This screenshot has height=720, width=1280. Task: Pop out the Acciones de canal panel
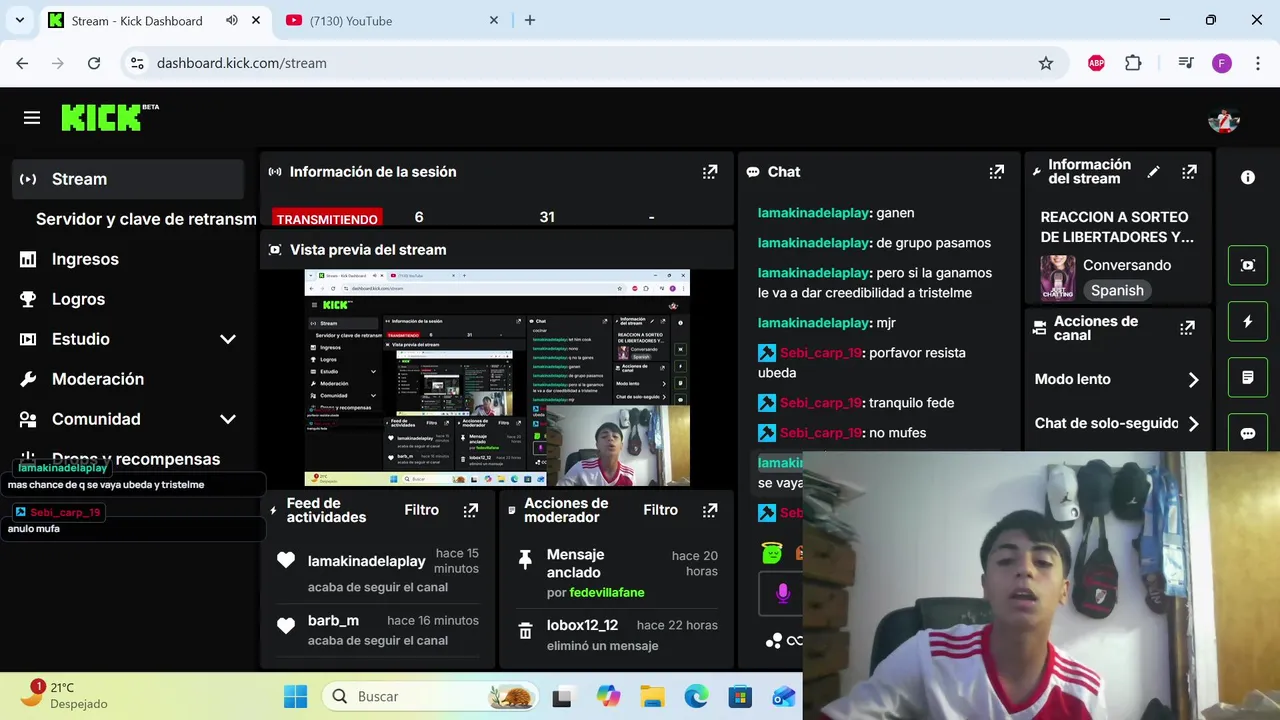point(1188,328)
